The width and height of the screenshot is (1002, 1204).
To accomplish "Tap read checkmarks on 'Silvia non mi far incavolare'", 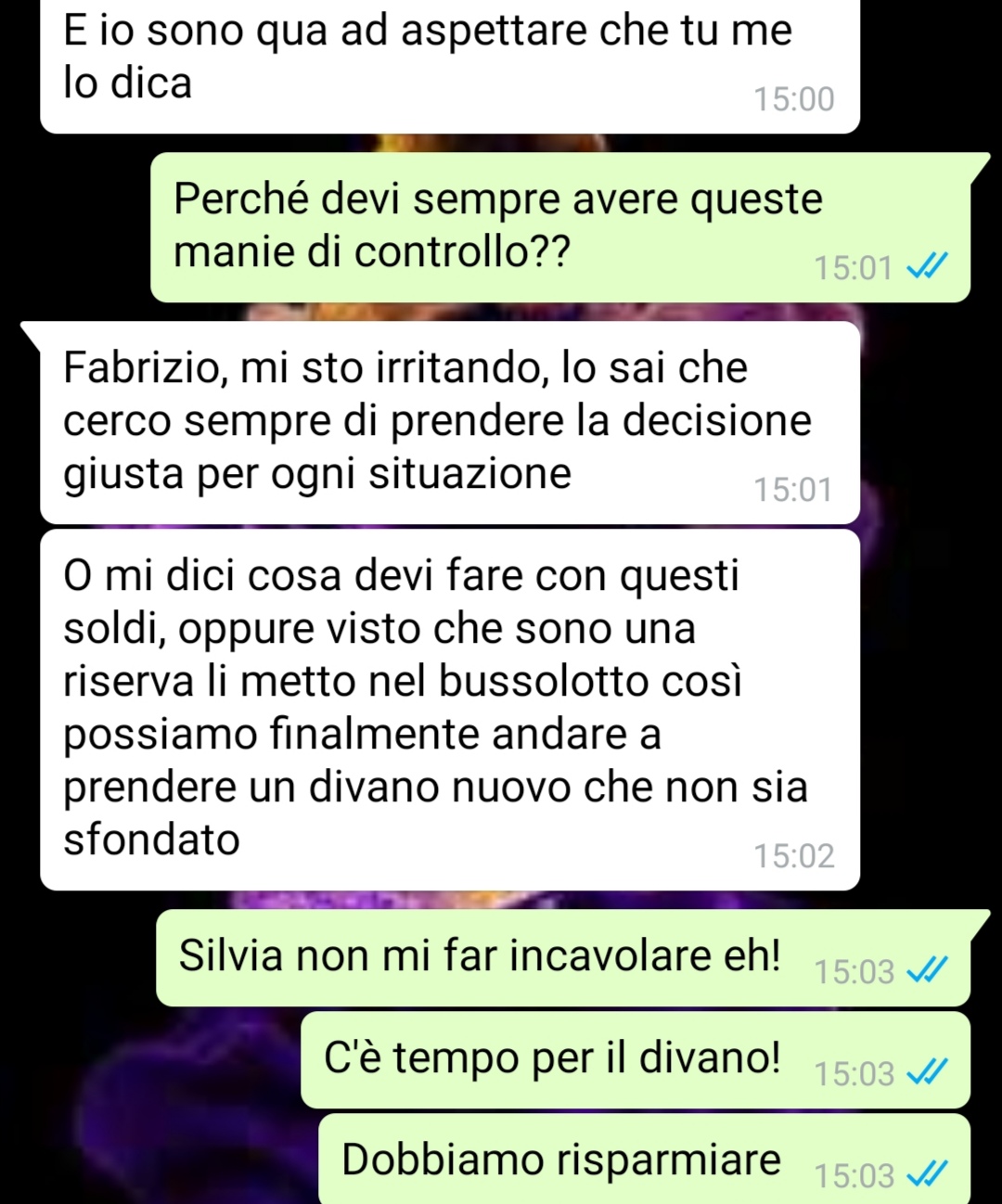I will tap(926, 971).
